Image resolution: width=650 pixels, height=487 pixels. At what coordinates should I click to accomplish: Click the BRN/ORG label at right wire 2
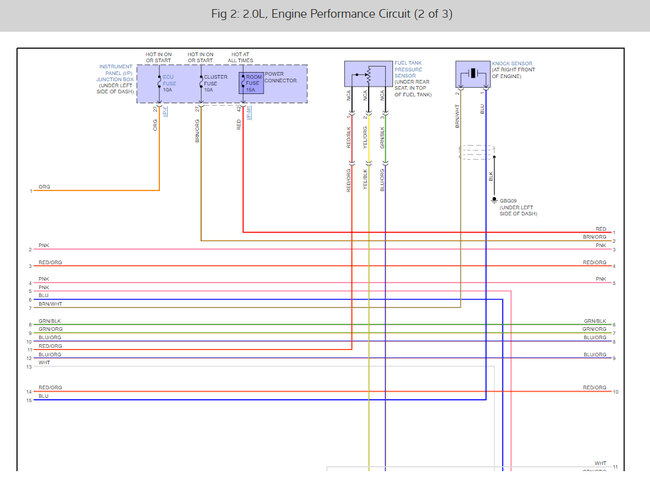594,237
